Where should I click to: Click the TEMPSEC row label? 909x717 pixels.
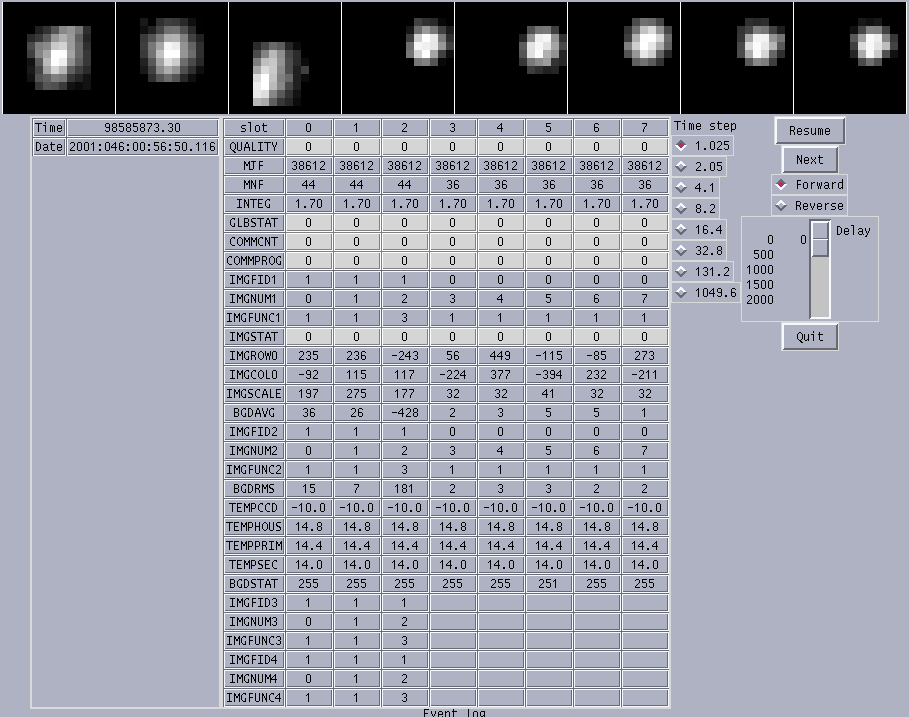(x=254, y=565)
